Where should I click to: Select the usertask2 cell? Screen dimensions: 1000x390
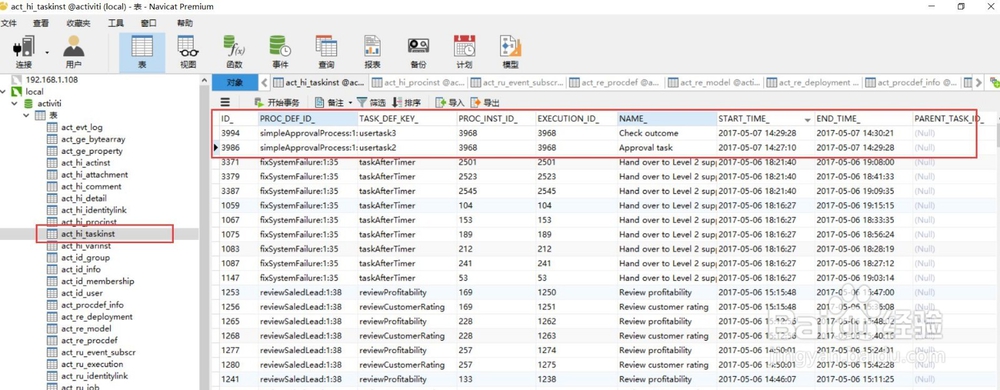(406, 148)
